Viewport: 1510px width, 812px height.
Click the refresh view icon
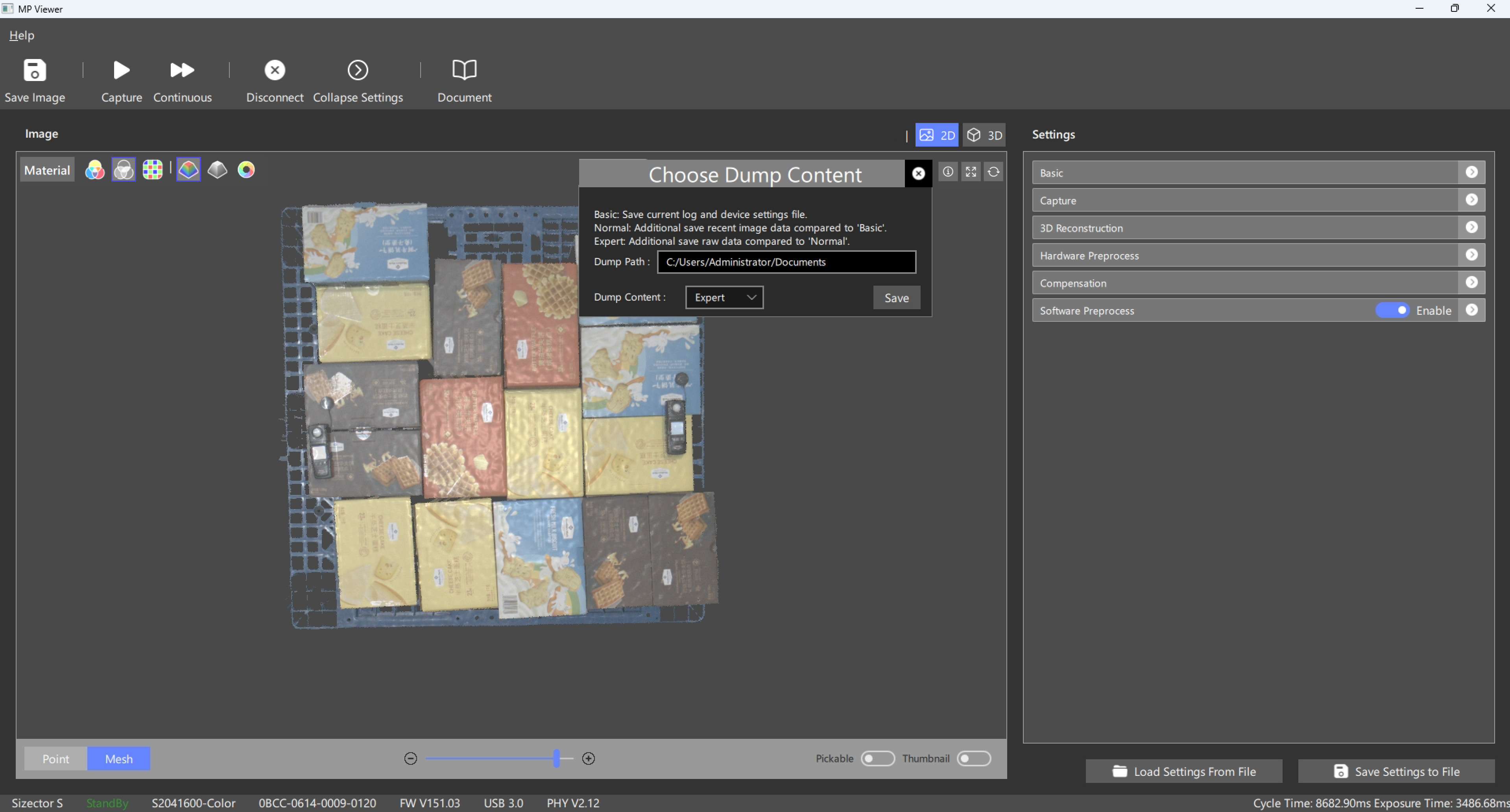[993, 172]
